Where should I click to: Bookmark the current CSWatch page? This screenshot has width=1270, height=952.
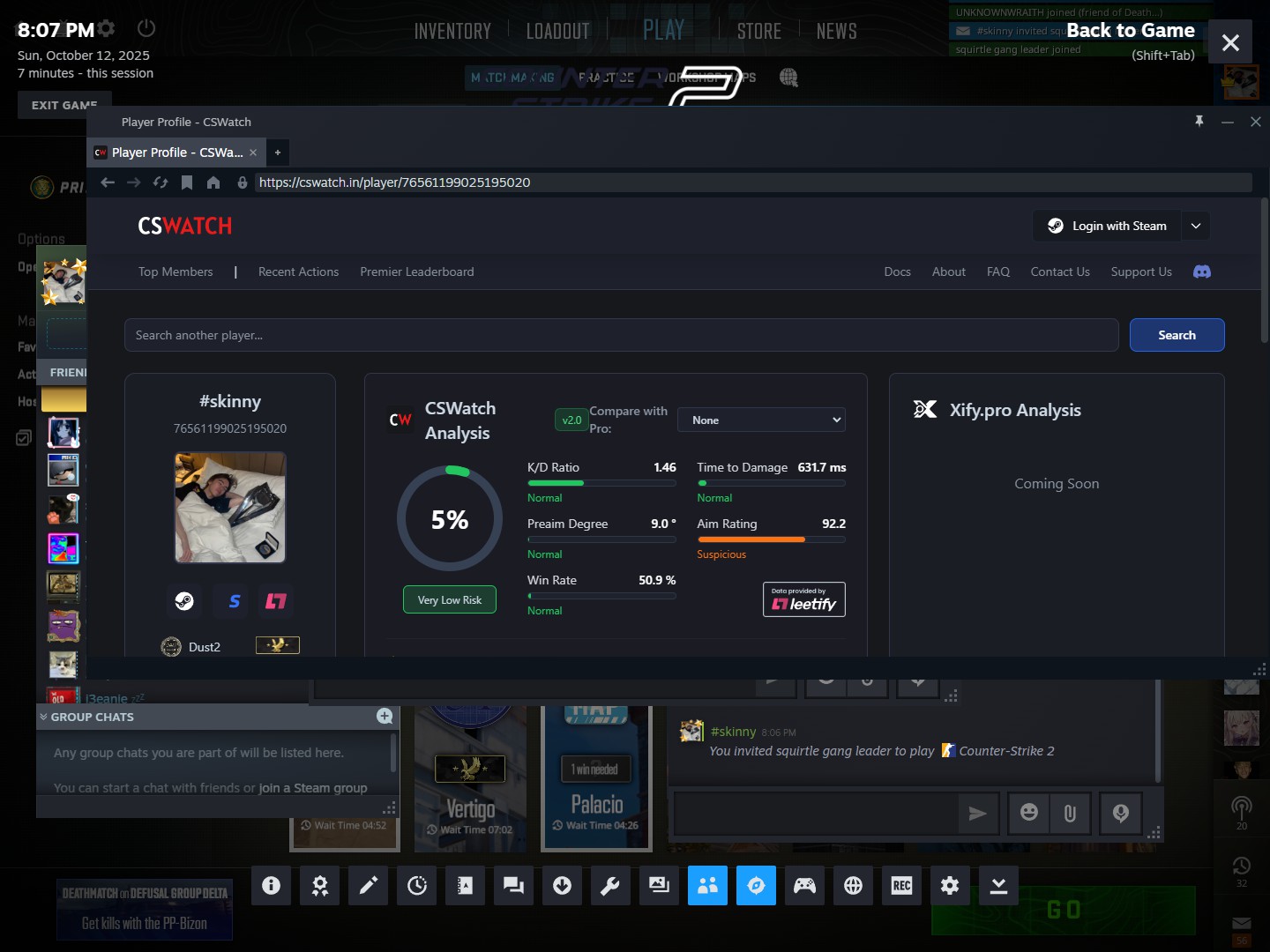click(x=187, y=182)
